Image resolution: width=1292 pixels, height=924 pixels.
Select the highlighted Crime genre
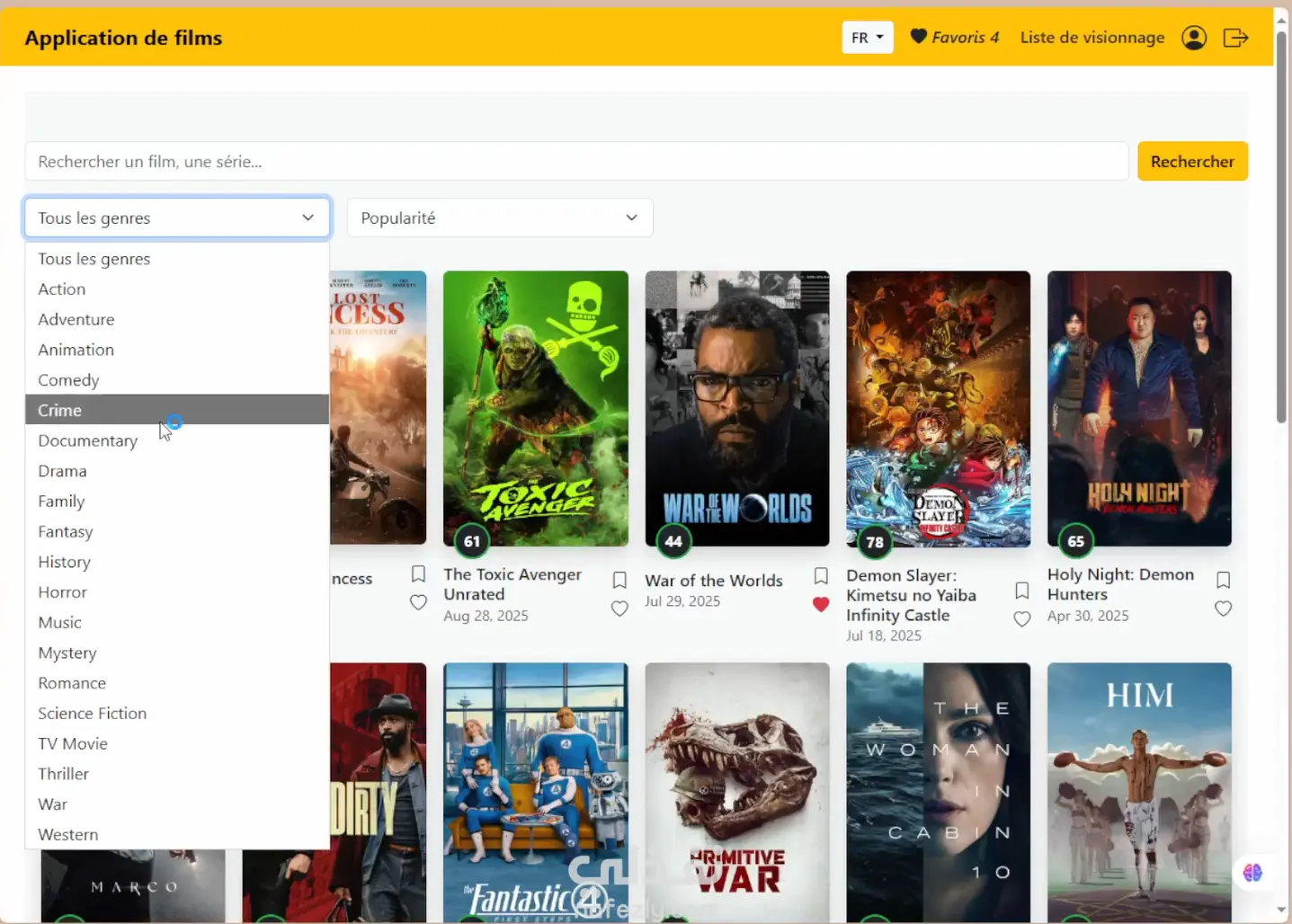(177, 410)
